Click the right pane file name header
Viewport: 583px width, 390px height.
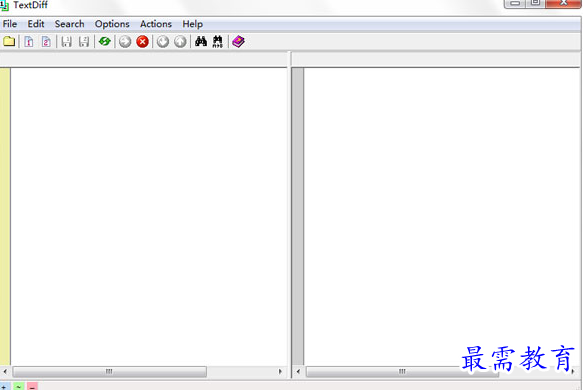436,59
